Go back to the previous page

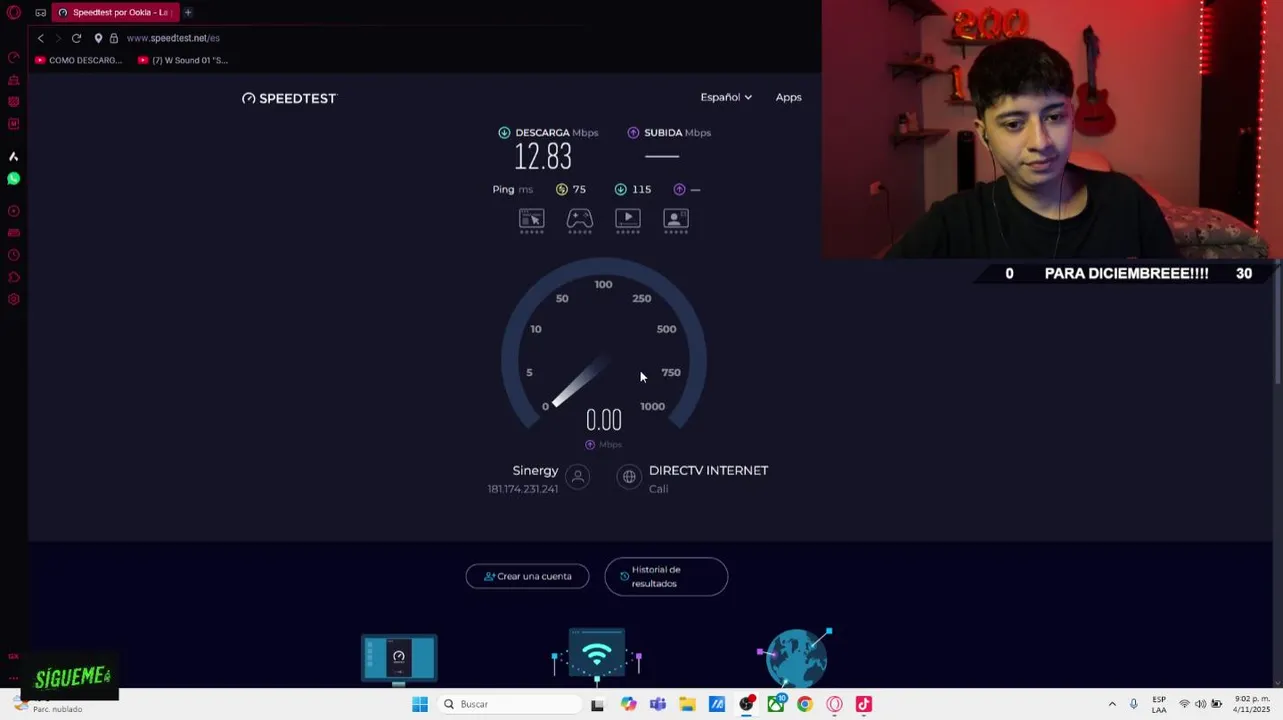(x=41, y=38)
